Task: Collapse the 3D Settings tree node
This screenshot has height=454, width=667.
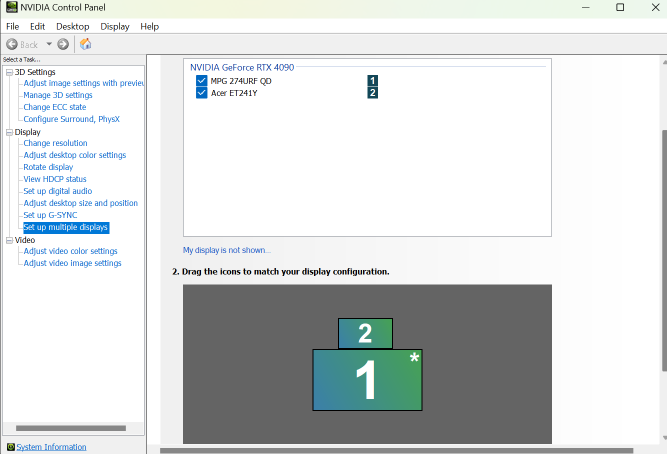Action: pos(8,72)
